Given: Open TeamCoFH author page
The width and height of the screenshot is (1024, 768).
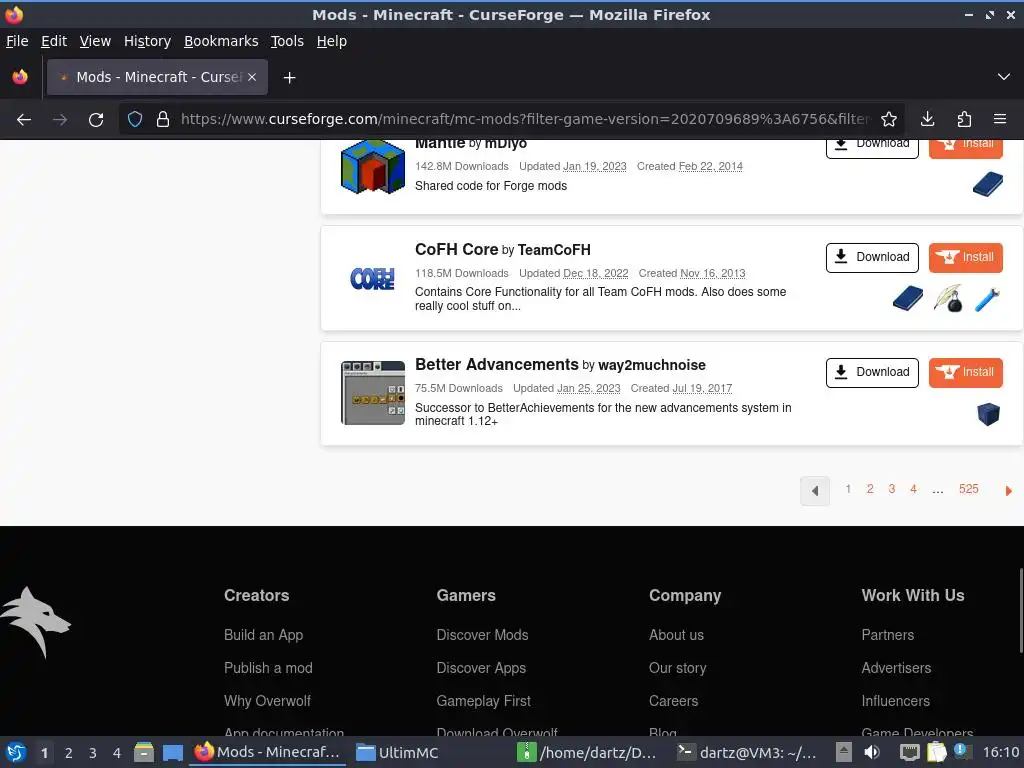Looking at the screenshot, I should [x=554, y=250].
